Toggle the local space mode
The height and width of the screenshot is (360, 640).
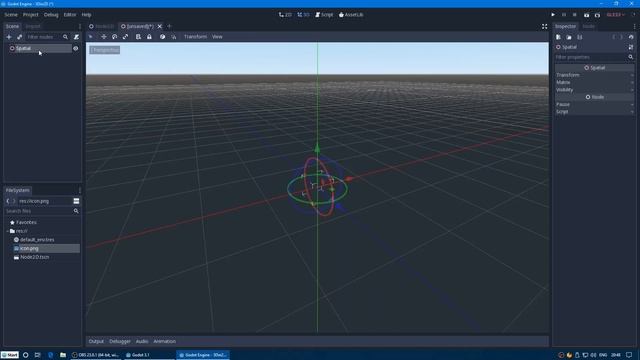coord(162,37)
